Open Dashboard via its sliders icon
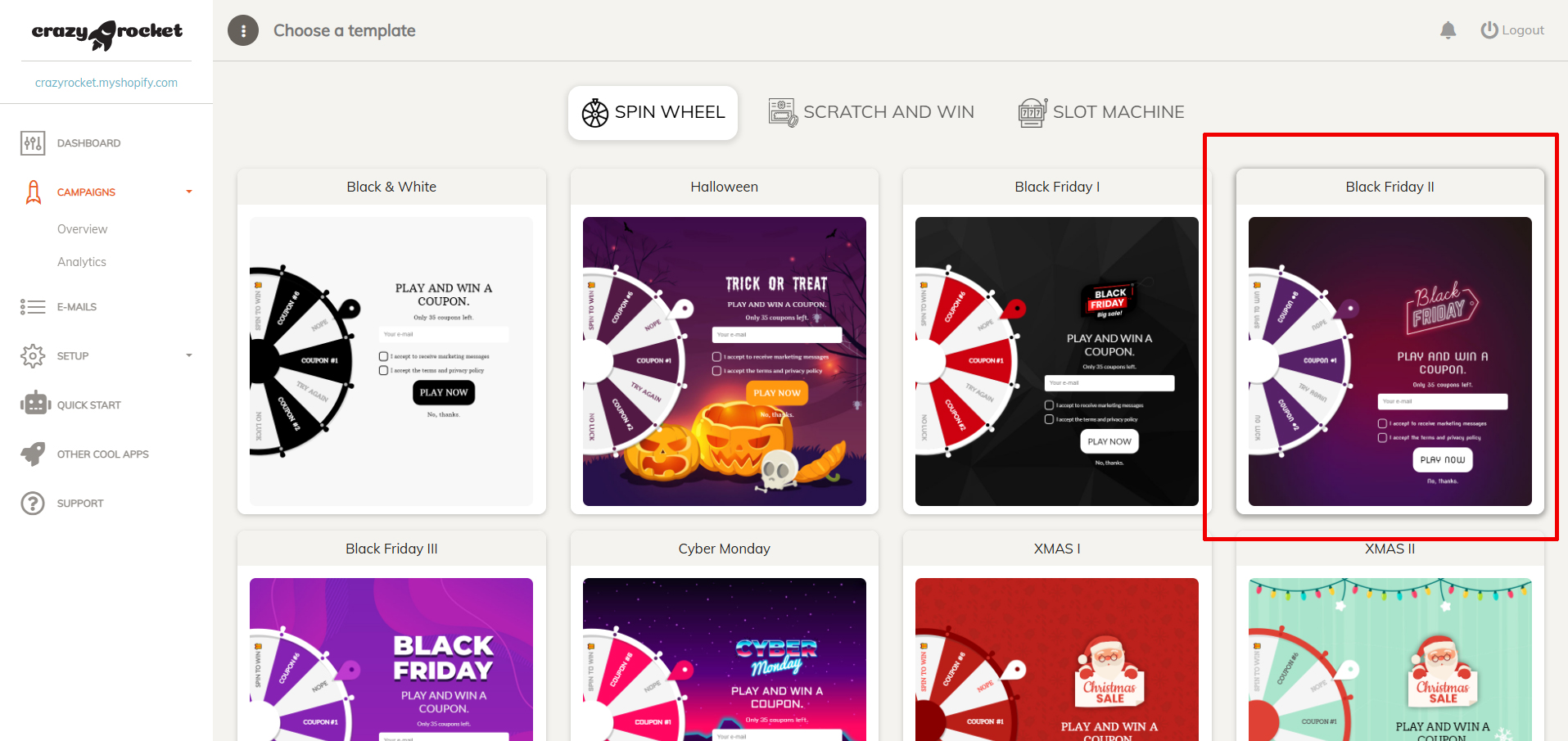1568x741 pixels. (x=33, y=143)
